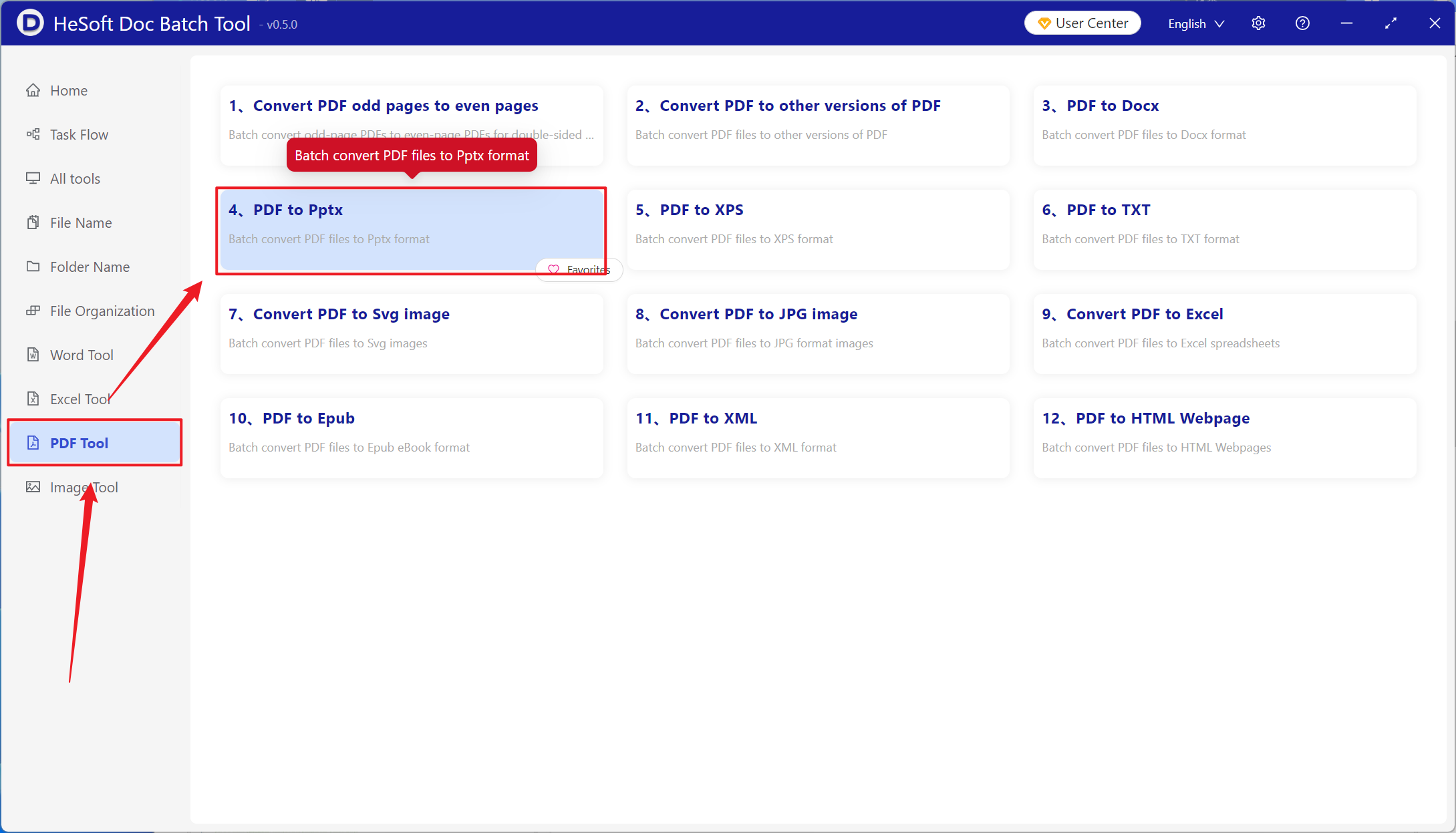
Task: Click the Image Tool picture icon
Action: (x=33, y=487)
